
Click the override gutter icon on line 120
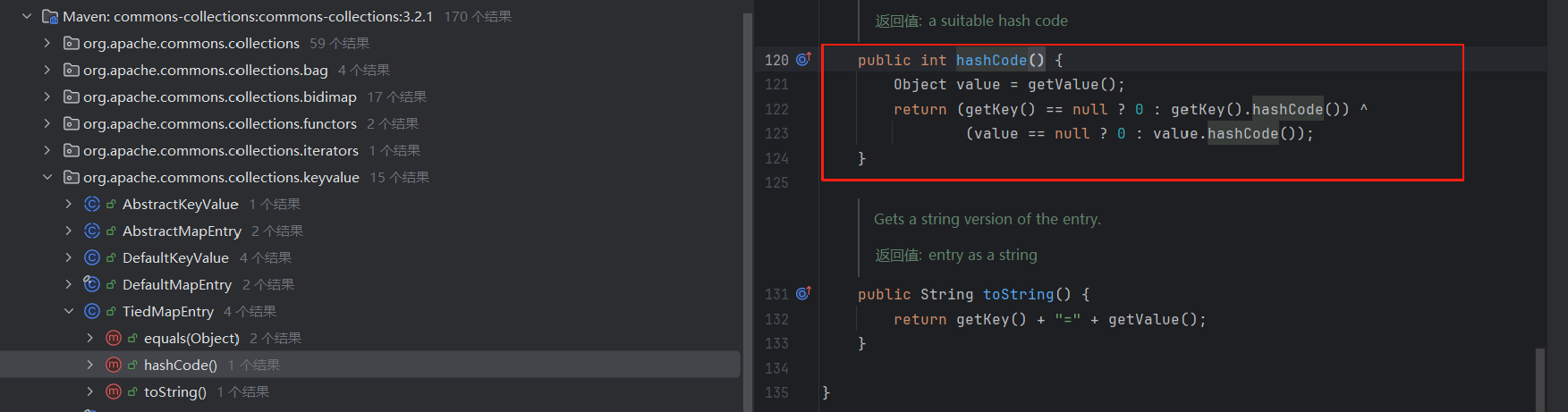point(803,59)
